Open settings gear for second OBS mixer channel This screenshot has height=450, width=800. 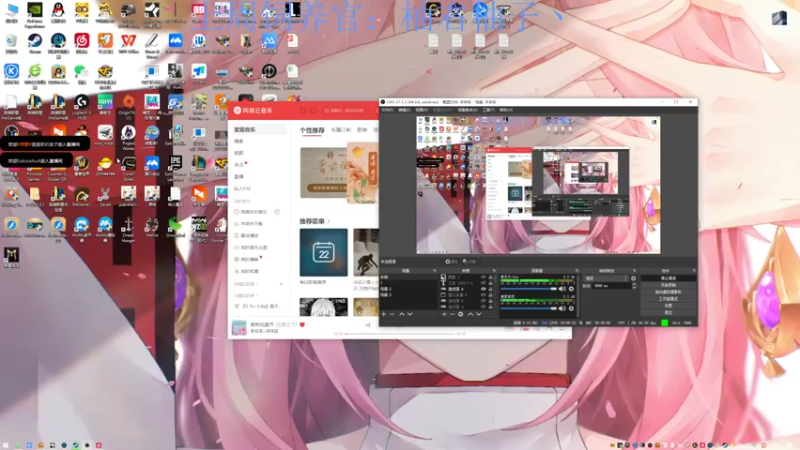[571, 308]
